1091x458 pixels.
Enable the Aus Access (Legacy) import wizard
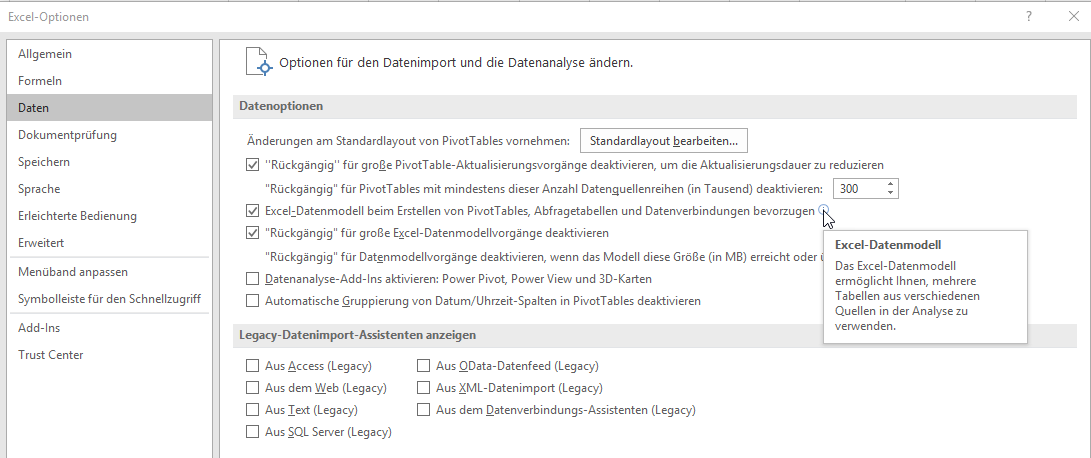252,366
